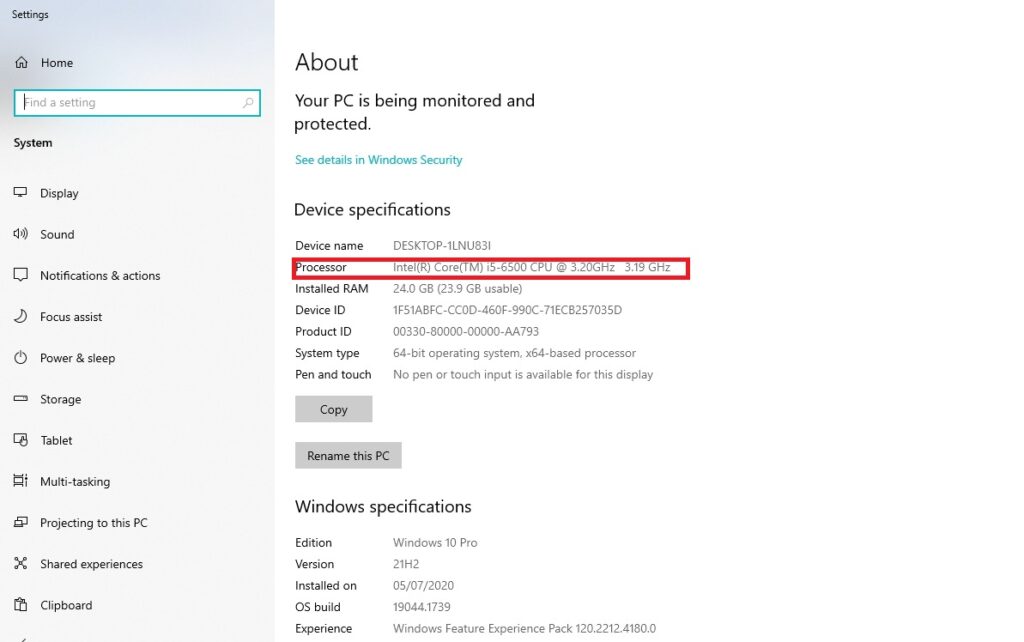Click the Tablet icon in the sidebar

click(21, 440)
